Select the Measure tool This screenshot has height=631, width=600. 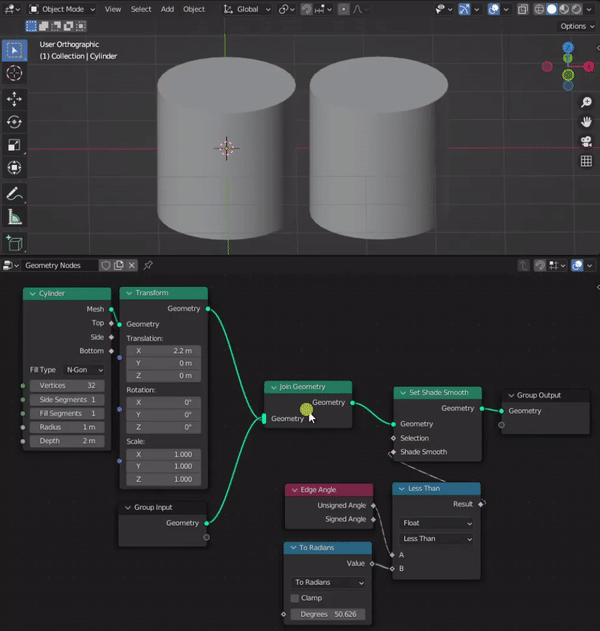click(x=14, y=217)
